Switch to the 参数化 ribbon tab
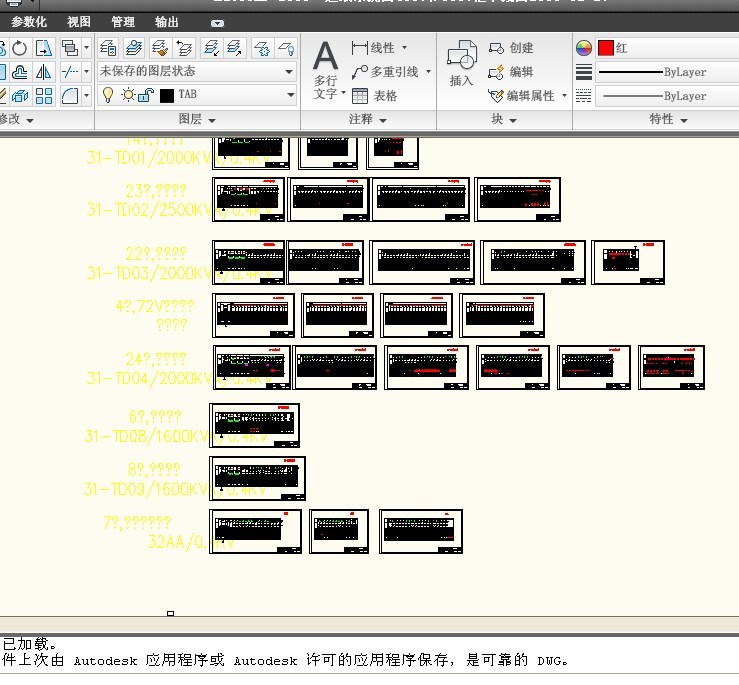This screenshot has height=685, width=739. pos(29,22)
